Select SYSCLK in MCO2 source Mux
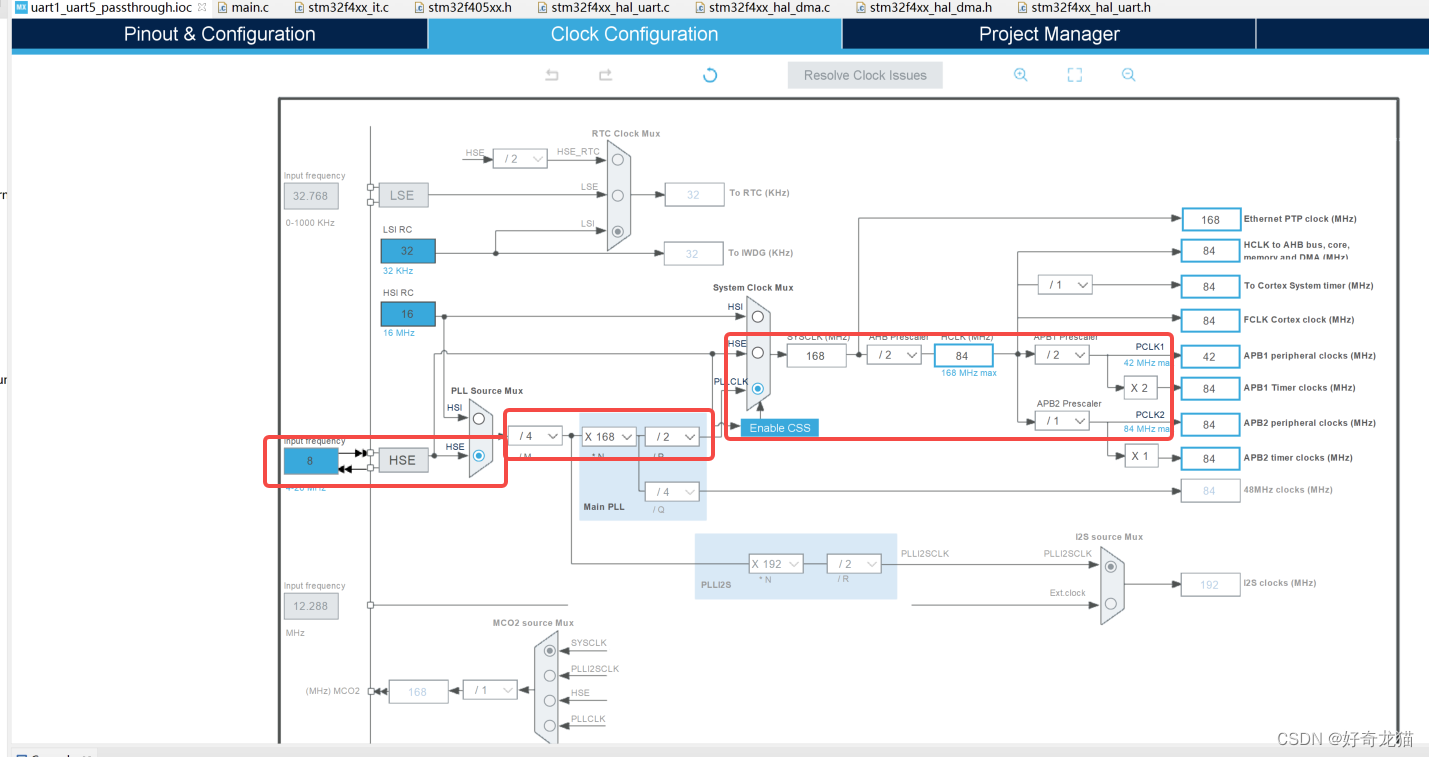 pos(549,651)
